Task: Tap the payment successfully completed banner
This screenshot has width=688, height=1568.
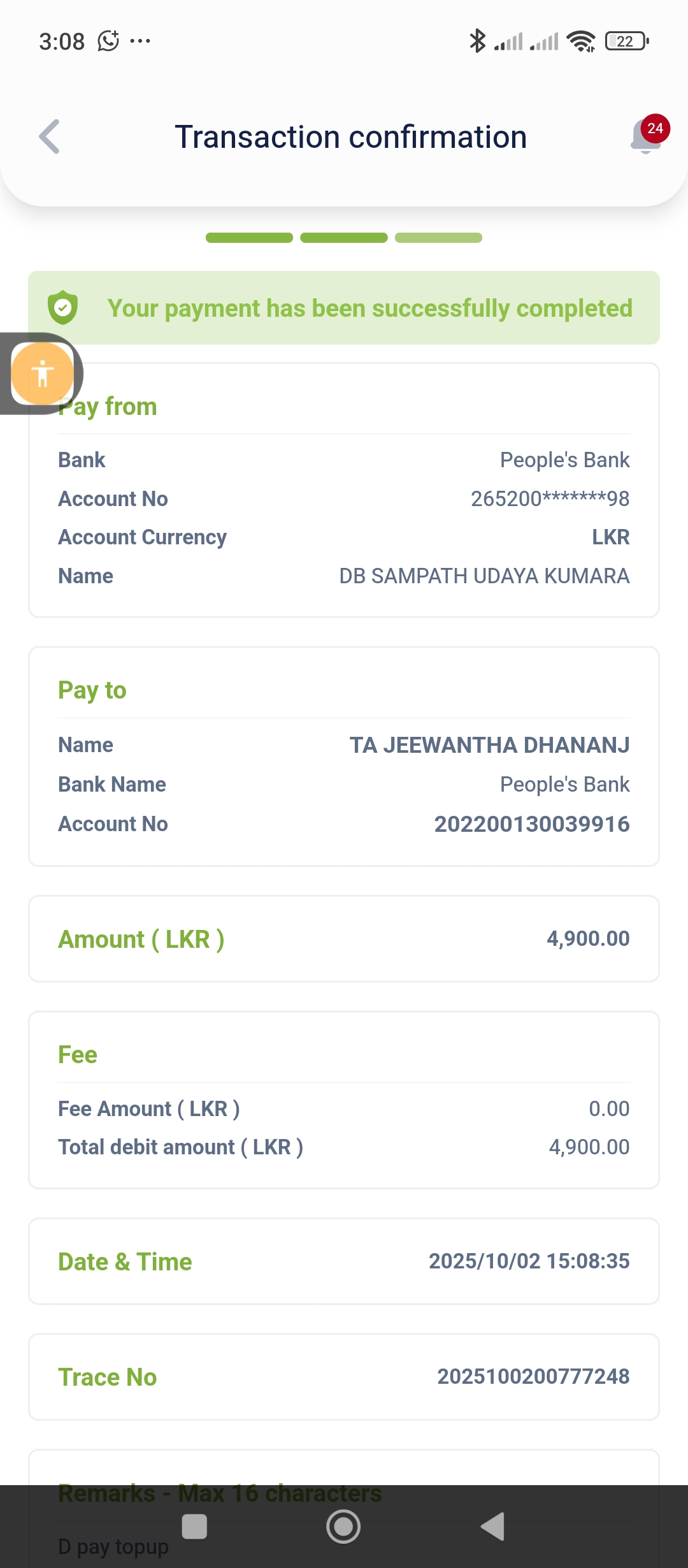Action: (369, 309)
